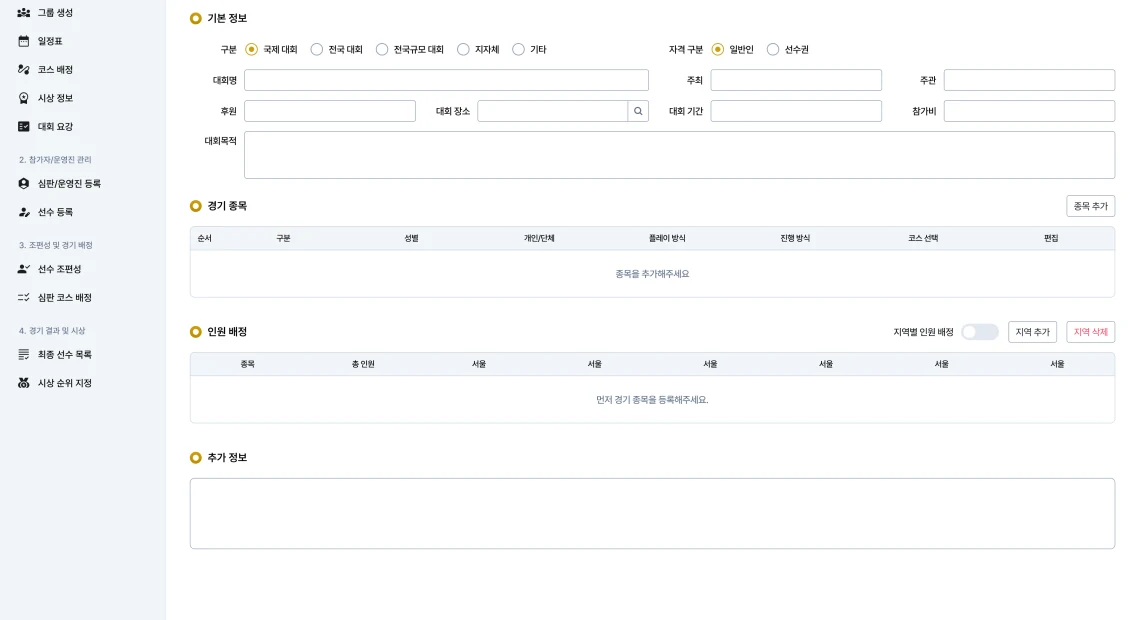Click the 추가 정보 large text area

click(x=652, y=513)
